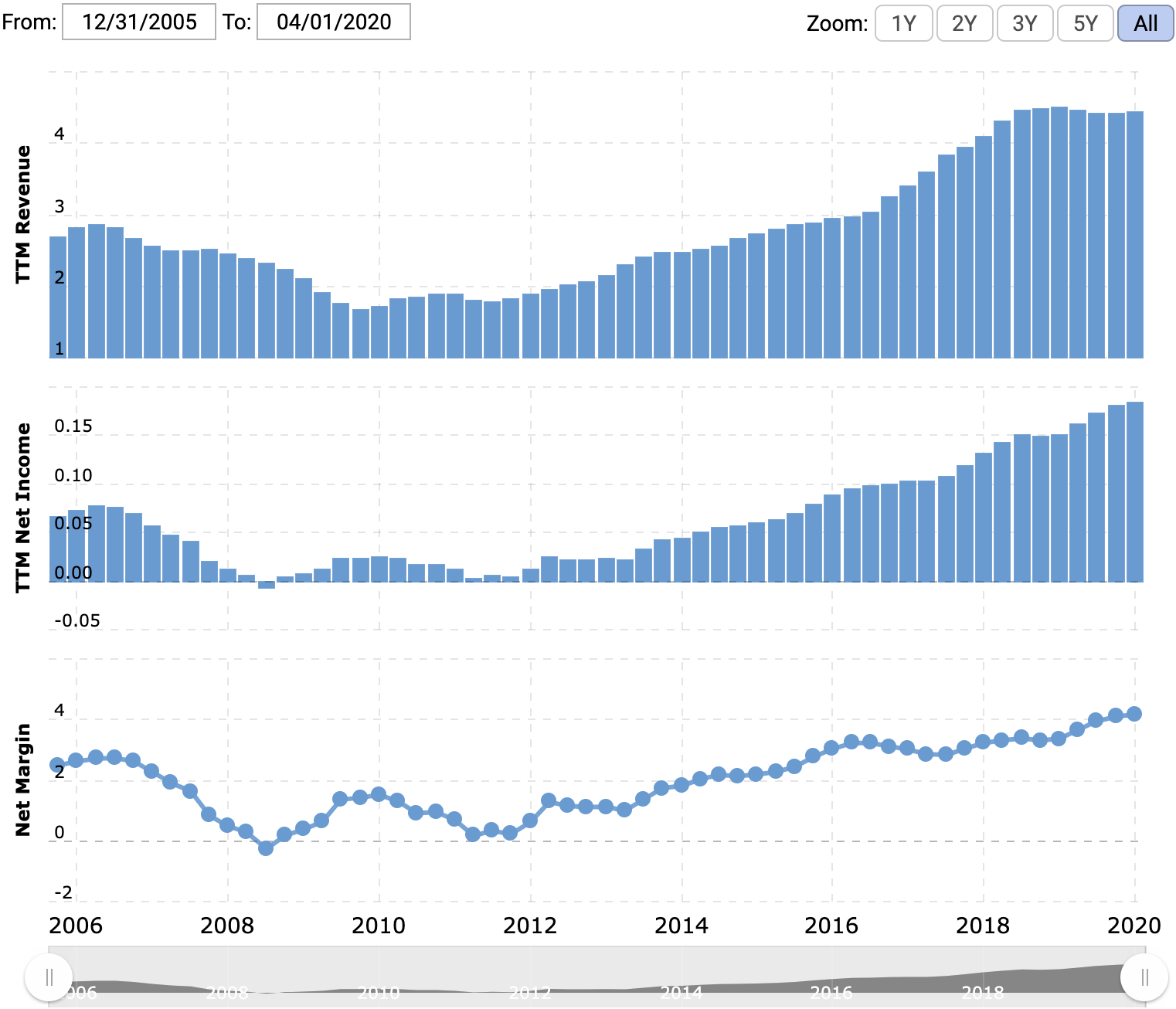Click the lowest Net Margin point below zero
Screen dimensions: 1176x1009
click(x=266, y=848)
